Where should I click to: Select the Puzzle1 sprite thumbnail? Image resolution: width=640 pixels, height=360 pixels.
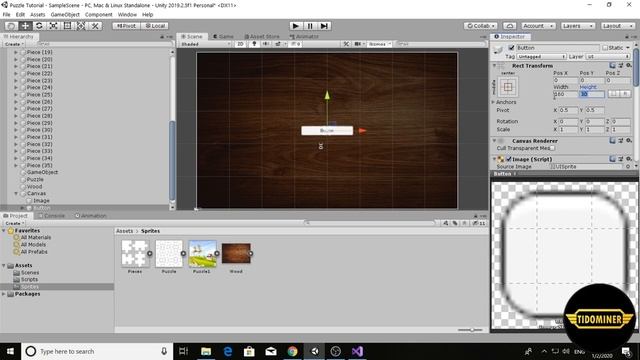click(x=202, y=253)
